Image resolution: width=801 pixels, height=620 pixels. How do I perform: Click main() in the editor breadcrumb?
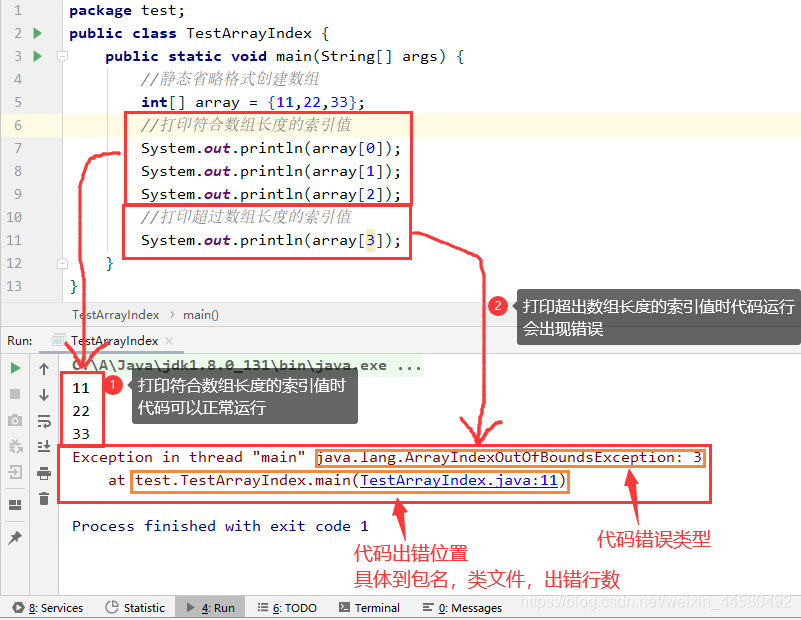point(200,315)
